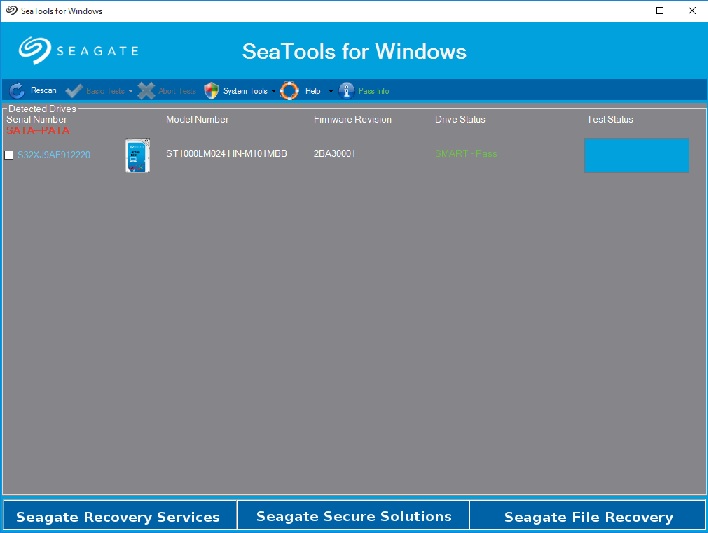Maximize the SeaTools window

click(659, 10)
